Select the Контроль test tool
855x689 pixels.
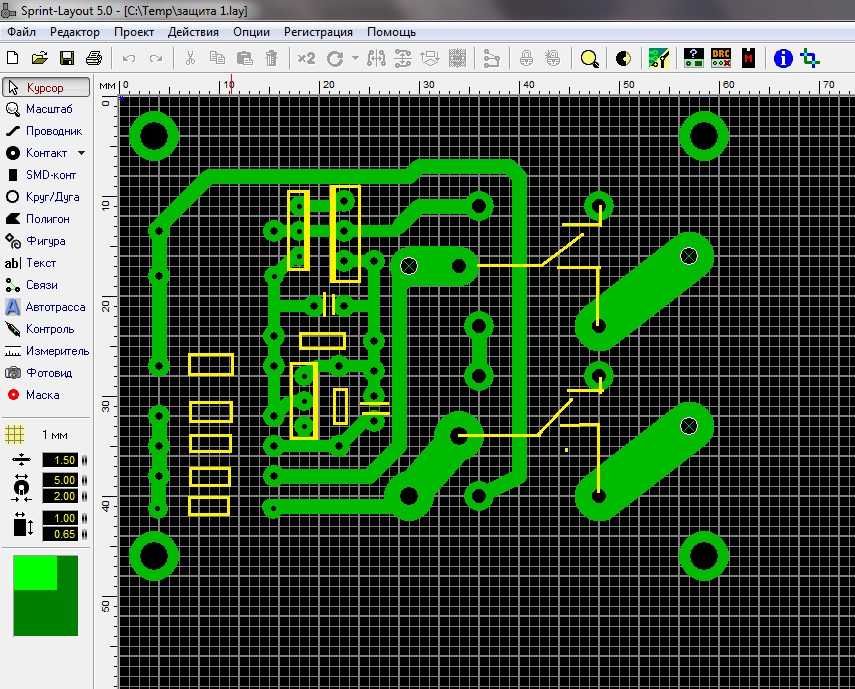46,329
